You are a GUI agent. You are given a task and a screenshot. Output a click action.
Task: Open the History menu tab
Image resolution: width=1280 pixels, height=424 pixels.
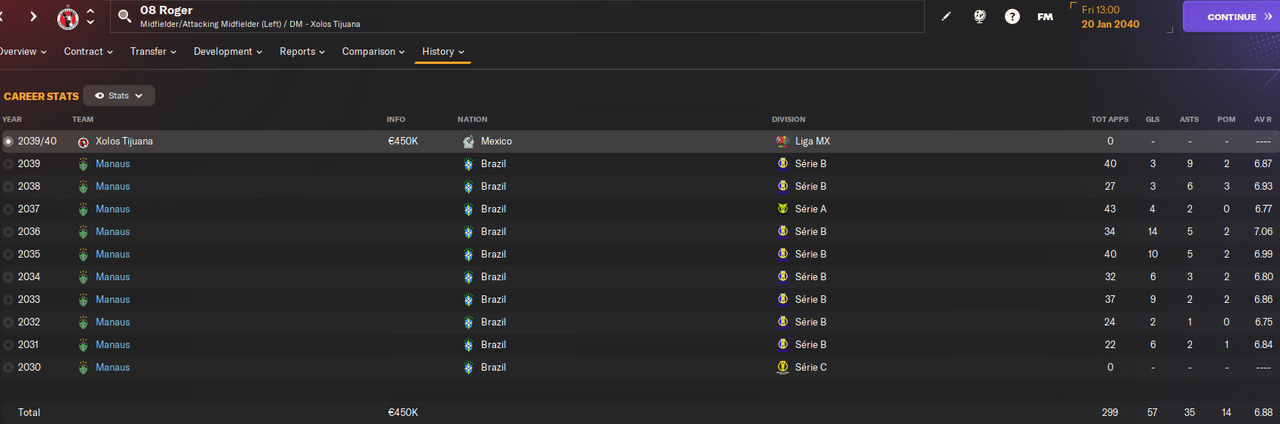(443, 52)
